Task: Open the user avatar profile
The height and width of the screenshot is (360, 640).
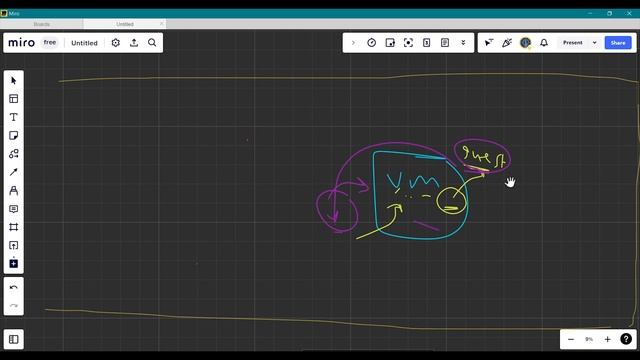Action: (525, 43)
